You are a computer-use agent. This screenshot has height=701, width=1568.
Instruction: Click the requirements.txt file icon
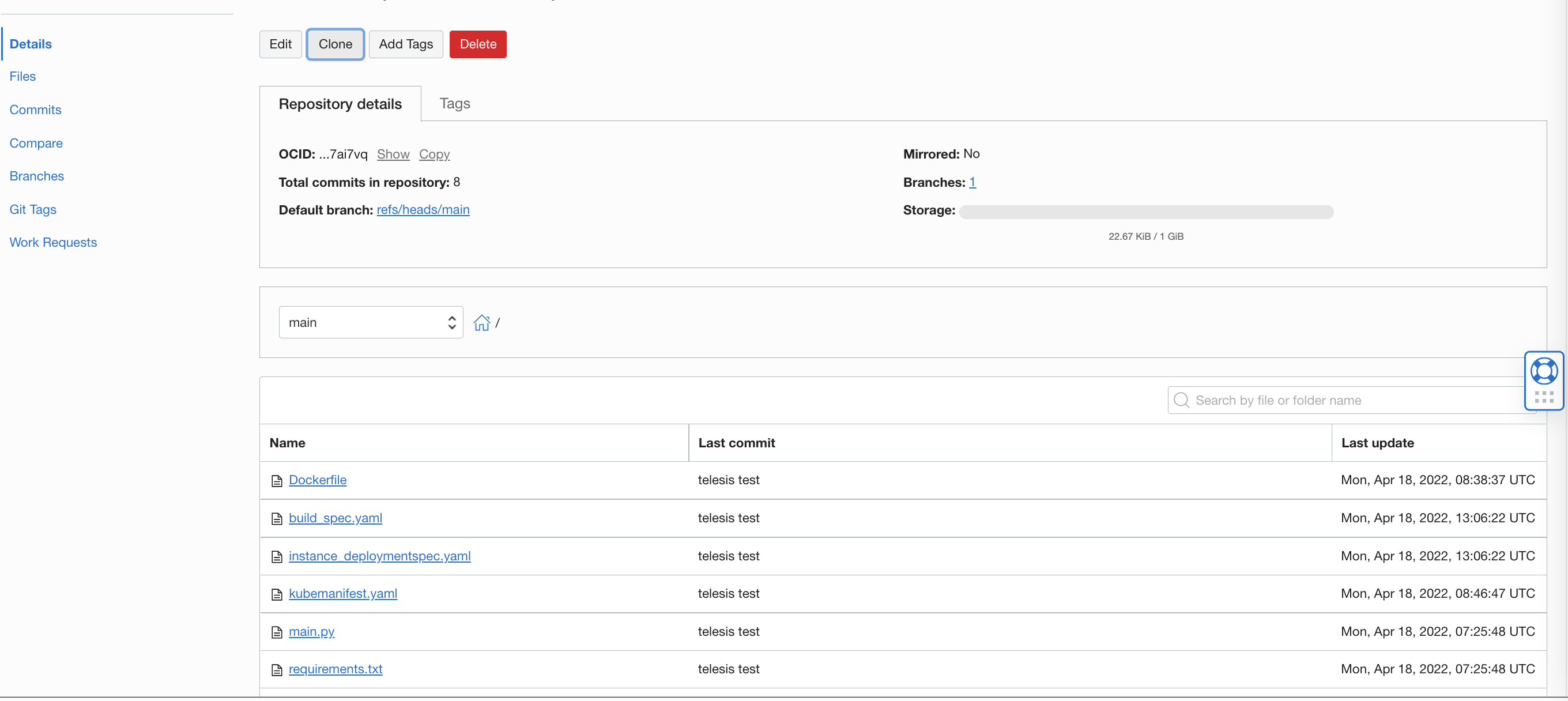(x=277, y=670)
